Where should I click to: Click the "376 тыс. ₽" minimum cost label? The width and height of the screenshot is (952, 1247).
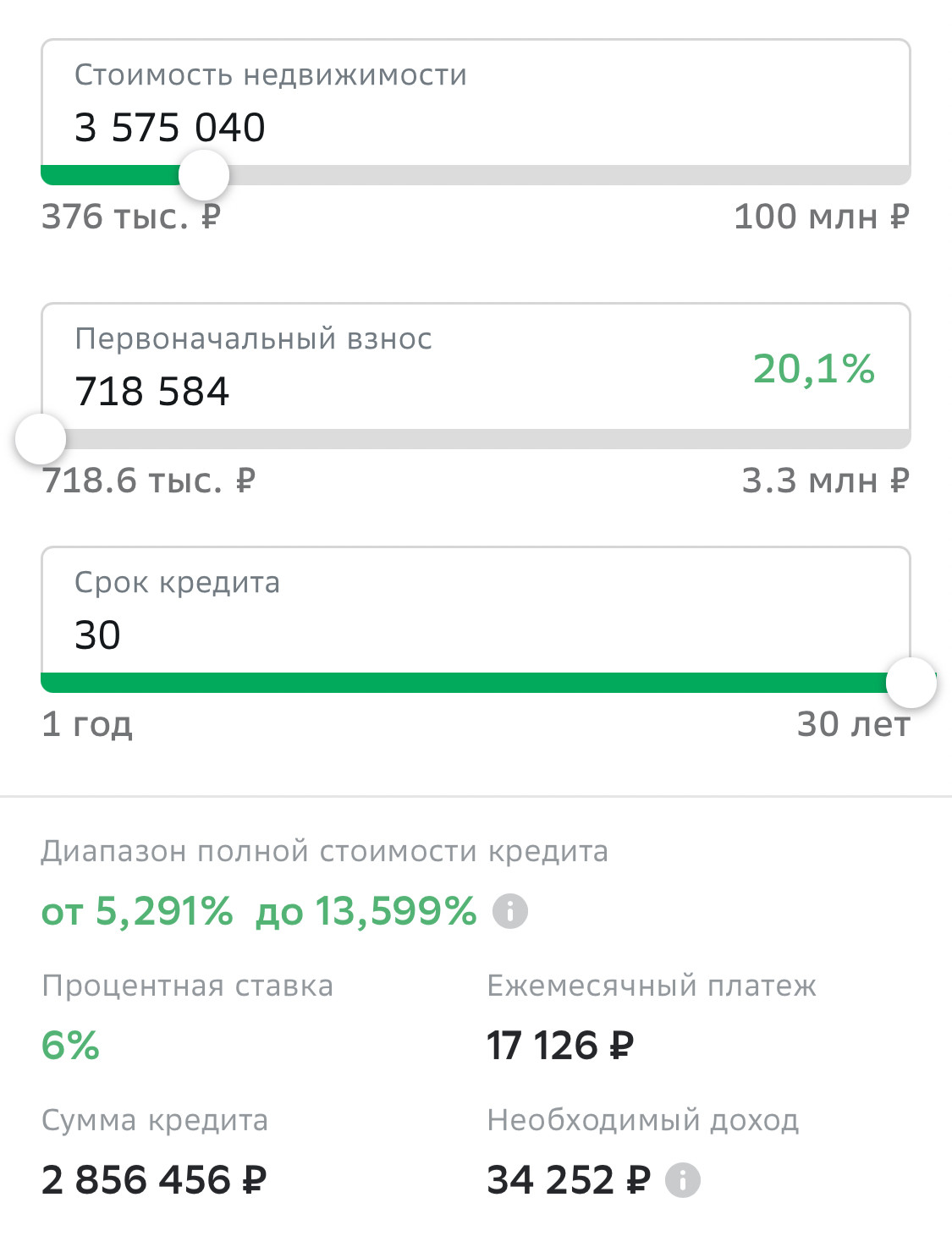click(x=131, y=217)
